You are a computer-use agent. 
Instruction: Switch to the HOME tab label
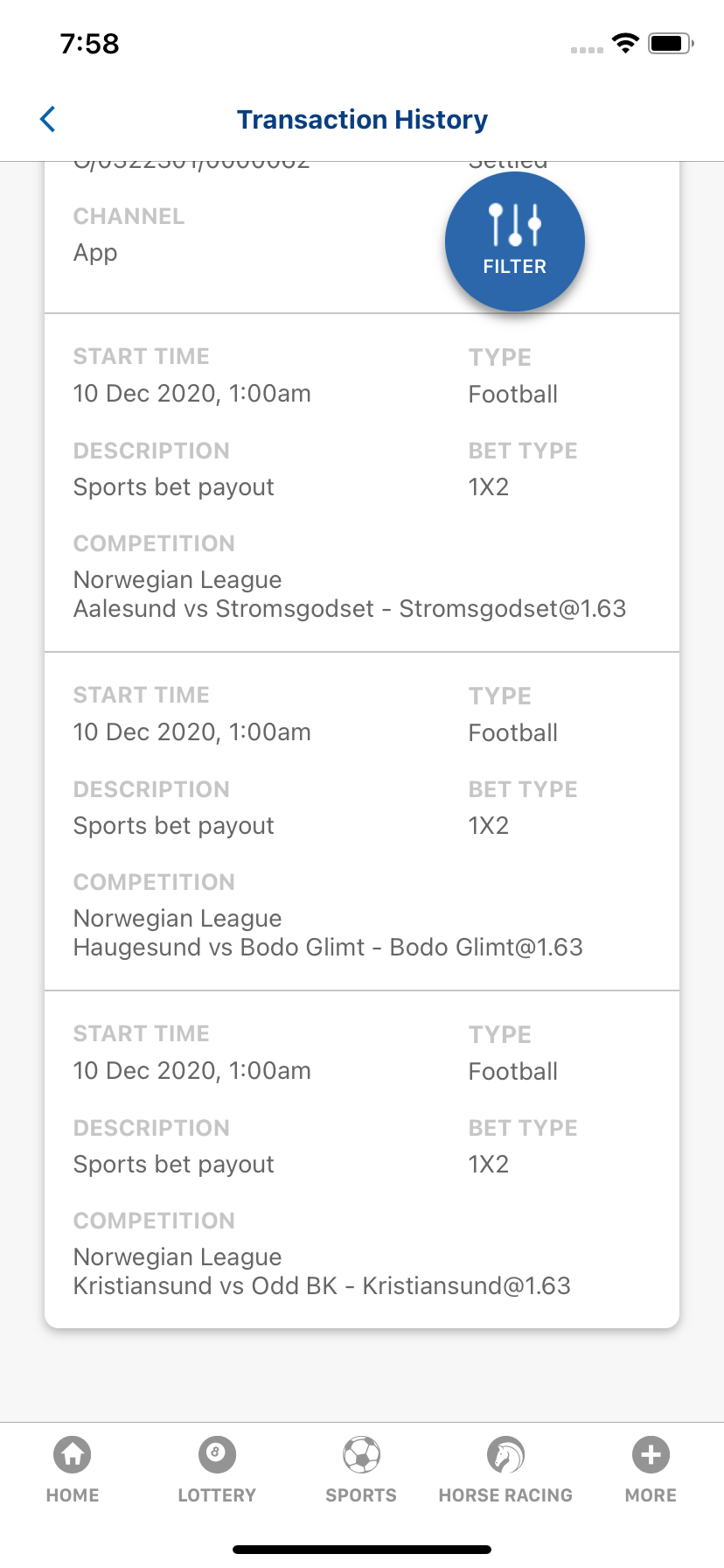[x=73, y=1495]
